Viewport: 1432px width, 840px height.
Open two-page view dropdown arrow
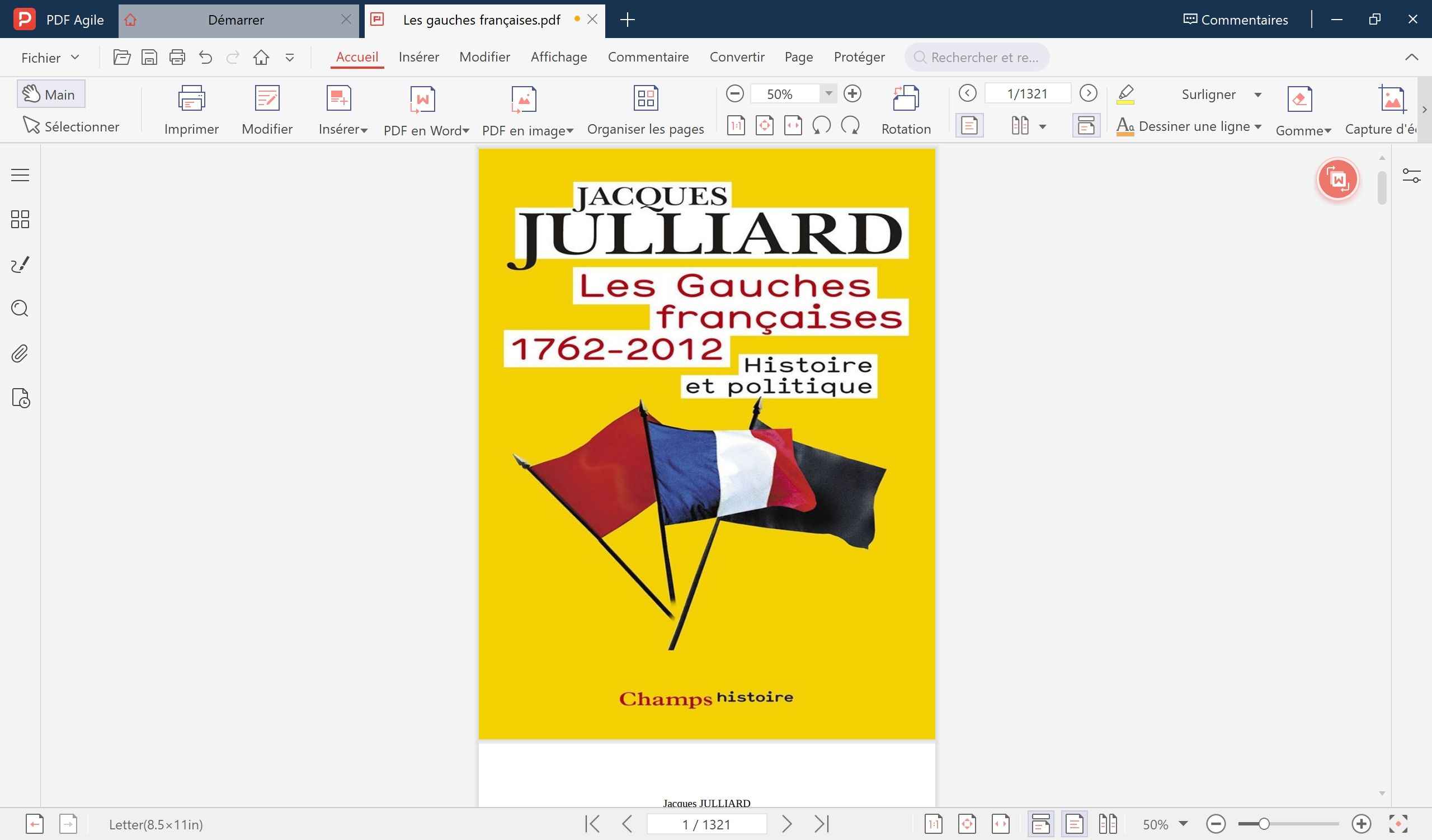point(1042,126)
